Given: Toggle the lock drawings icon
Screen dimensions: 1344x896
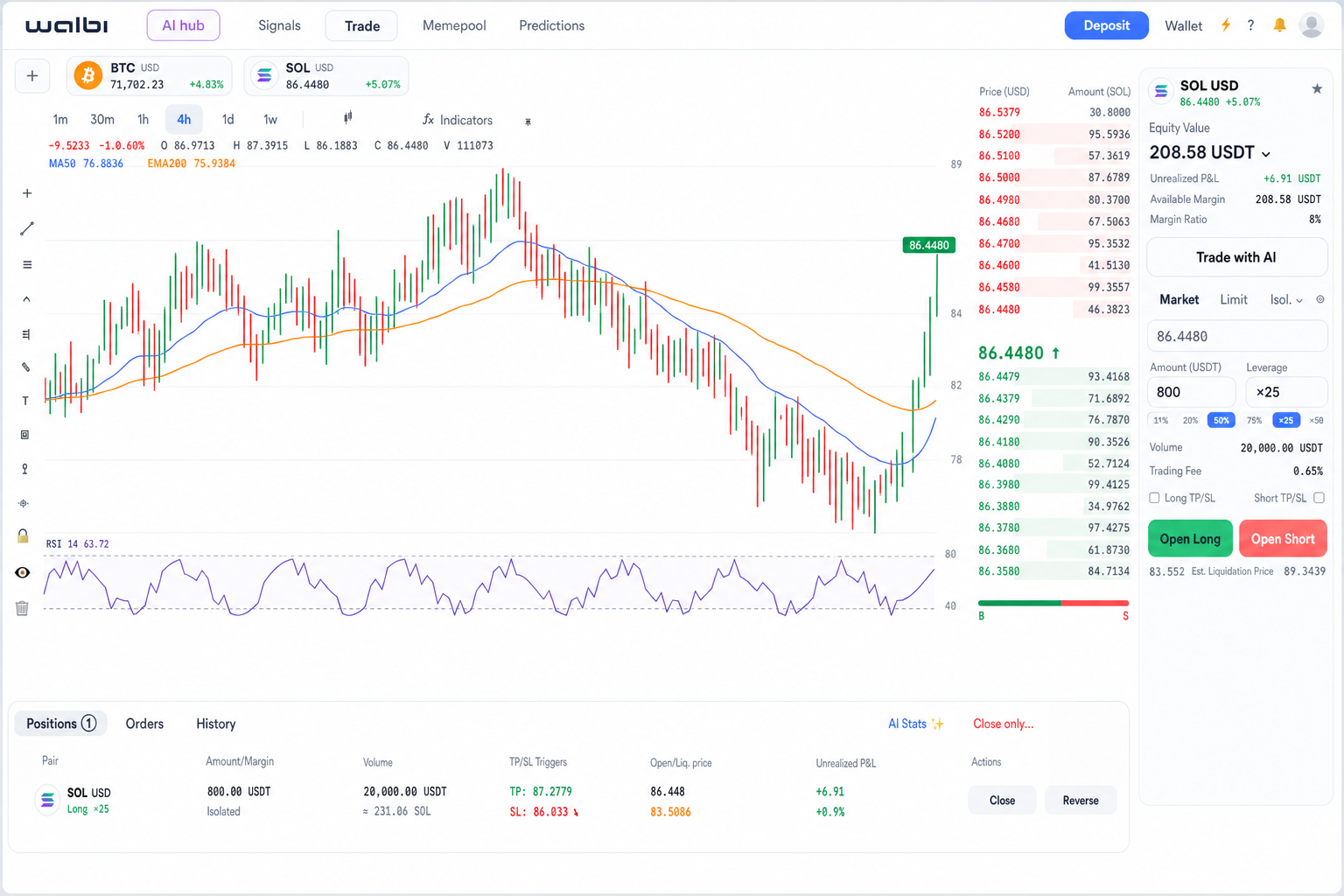Looking at the screenshot, I should click(23, 535).
